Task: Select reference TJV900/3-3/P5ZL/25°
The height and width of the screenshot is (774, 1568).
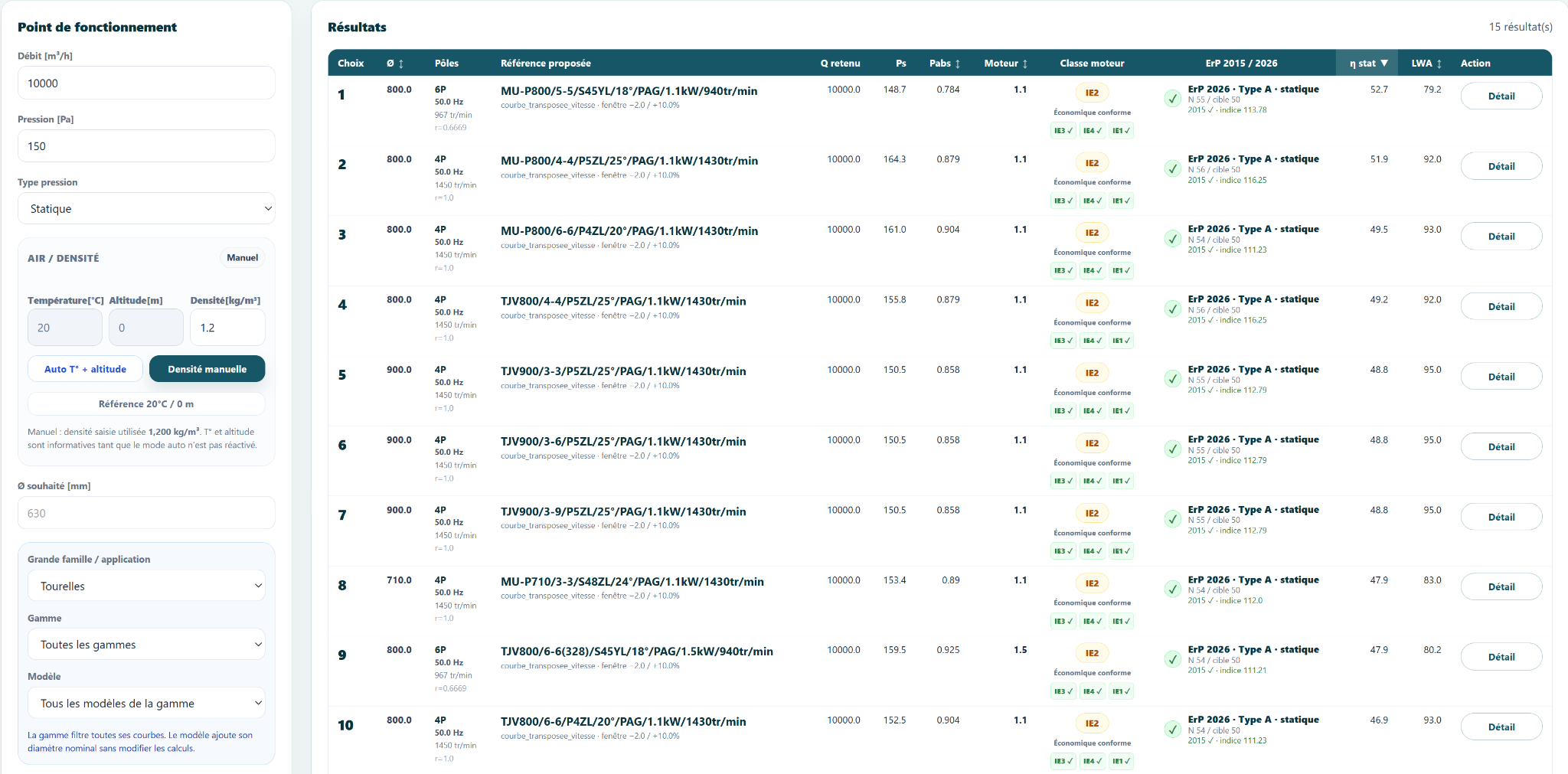Action: (623, 371)
